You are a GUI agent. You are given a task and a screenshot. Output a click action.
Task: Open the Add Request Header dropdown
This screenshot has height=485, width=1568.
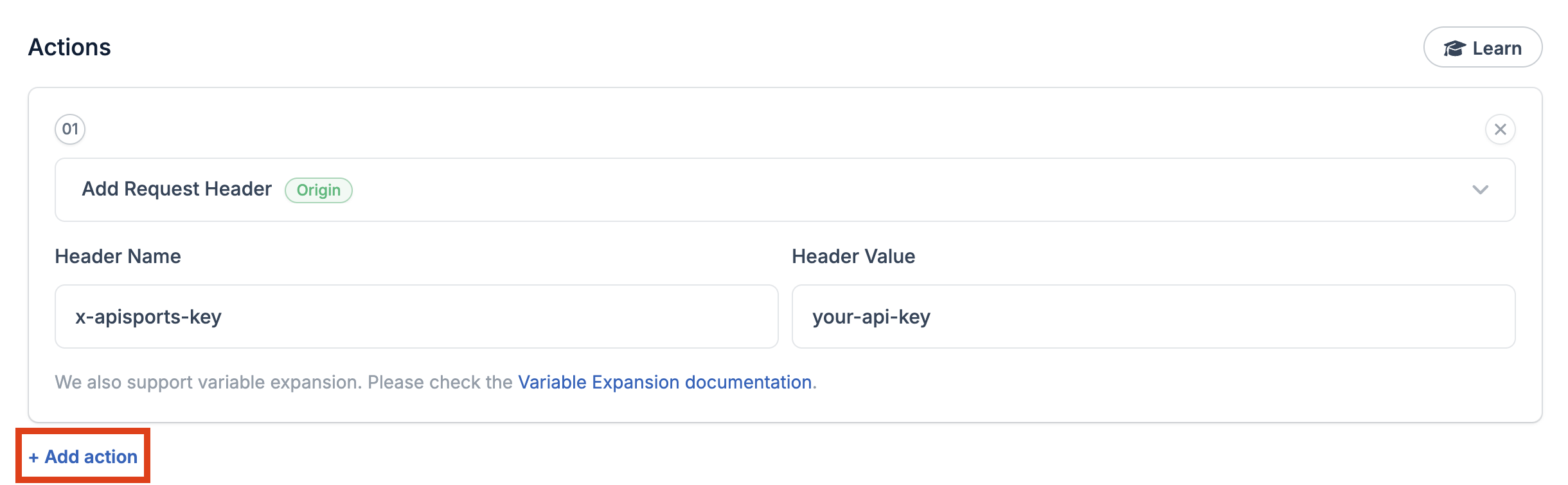point(785,190)
